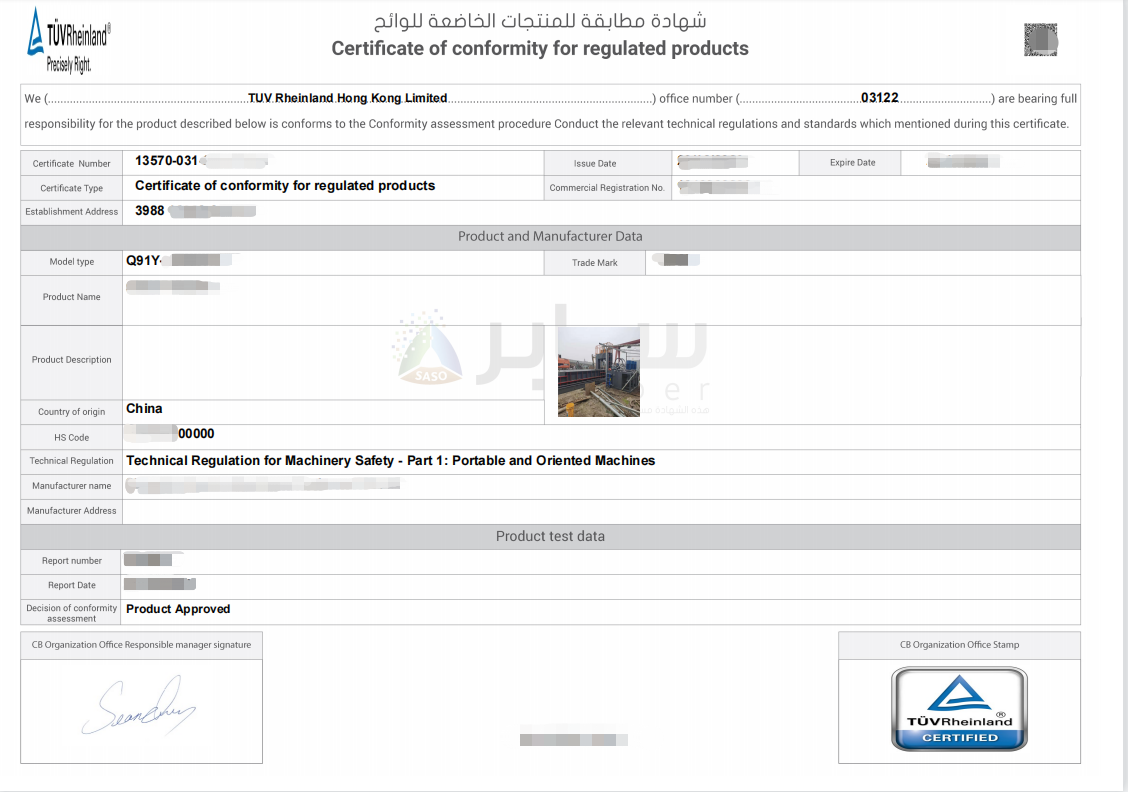Click the Technical Regulation for Machinery Safety text
This screenshot has height=792, width=1128.
point(390,461)
